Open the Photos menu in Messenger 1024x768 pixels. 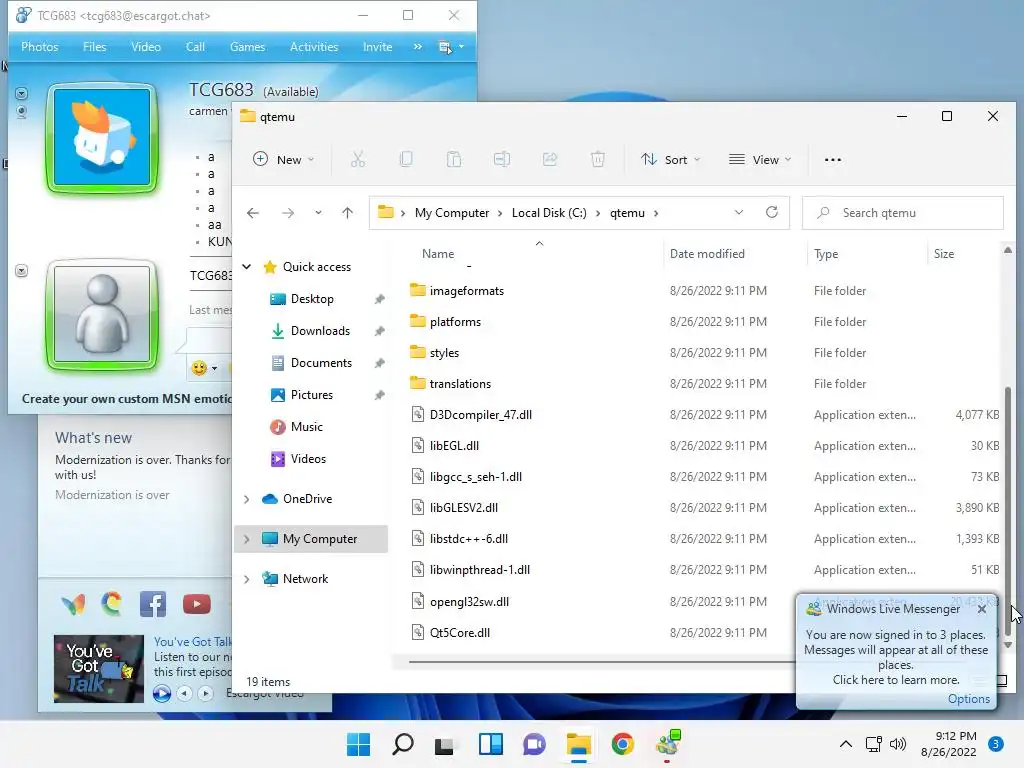(40, 47)
